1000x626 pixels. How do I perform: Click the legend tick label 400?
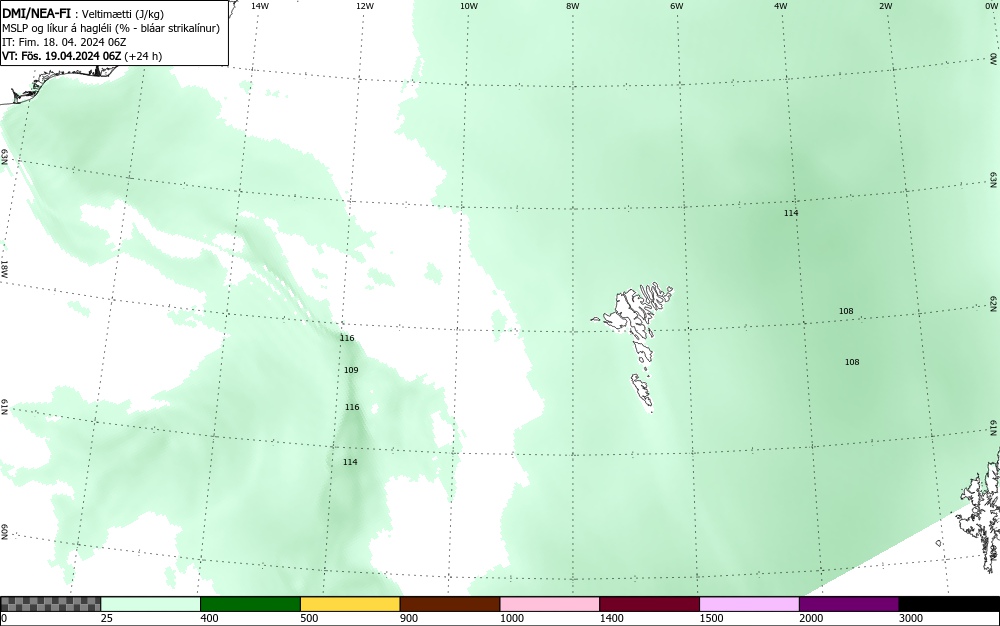click(x=209, y=618)
